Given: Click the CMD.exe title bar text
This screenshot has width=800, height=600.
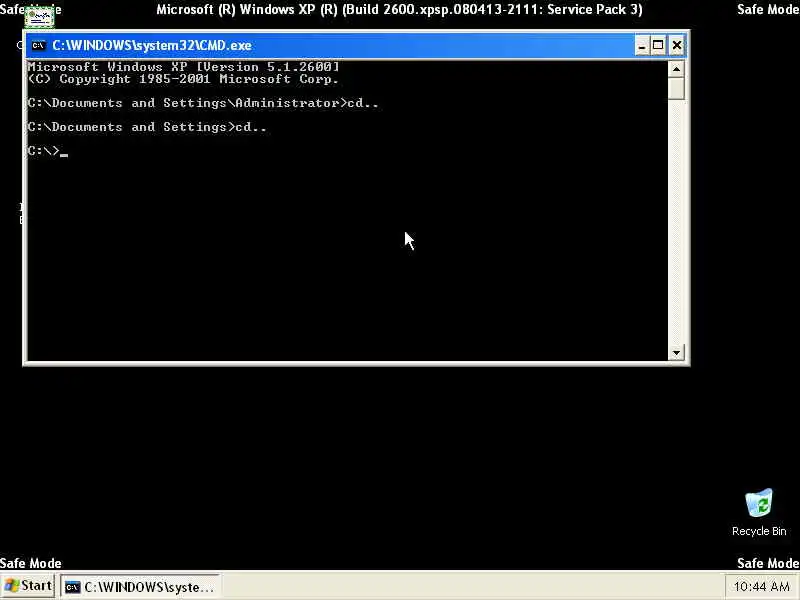Looking at the screenshot, I should pyautogui.click(x=152, y=45).
